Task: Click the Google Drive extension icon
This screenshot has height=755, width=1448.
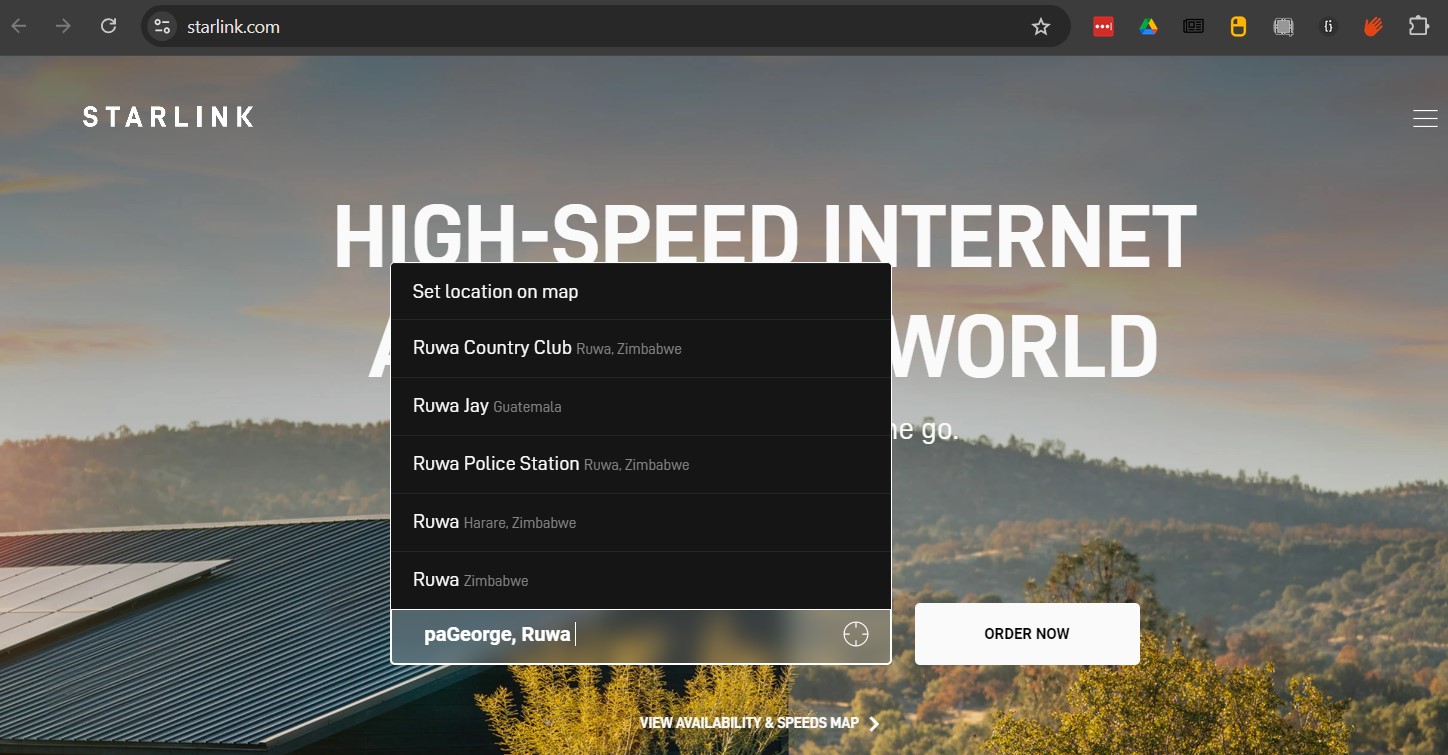Action: click(x=1148, y=26)
